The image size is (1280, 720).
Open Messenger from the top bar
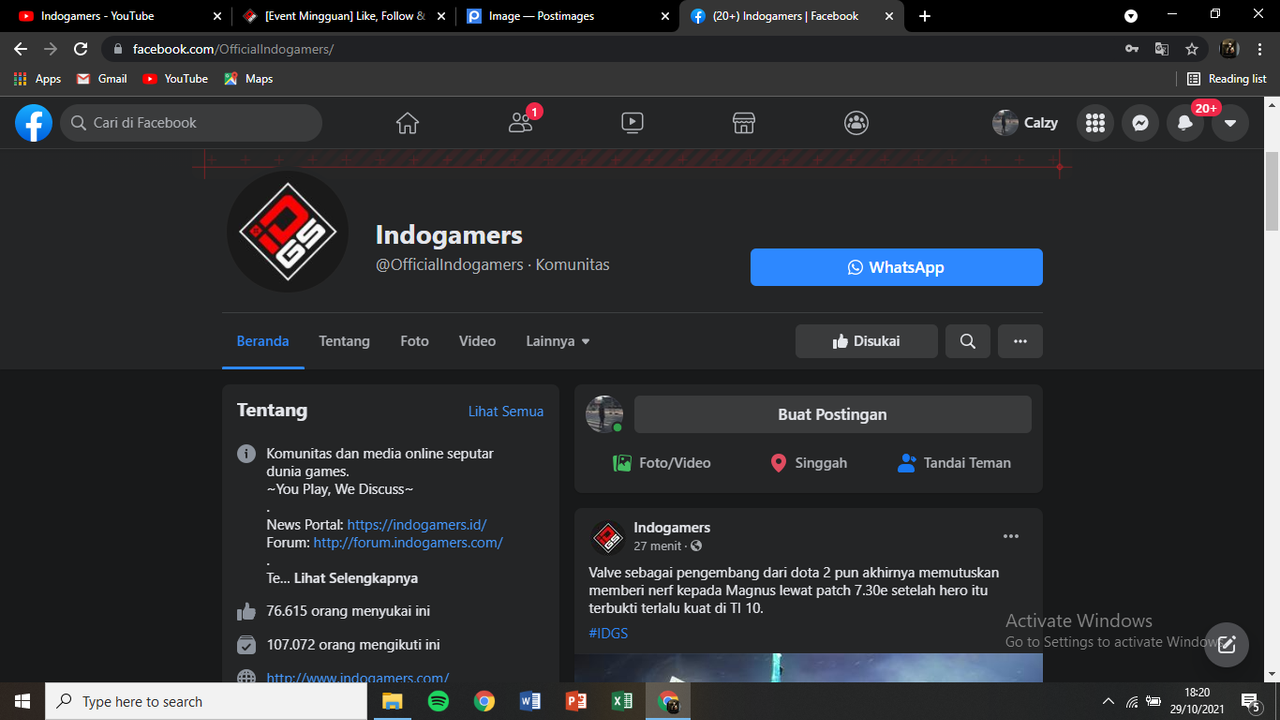[x=1140, y=122]
